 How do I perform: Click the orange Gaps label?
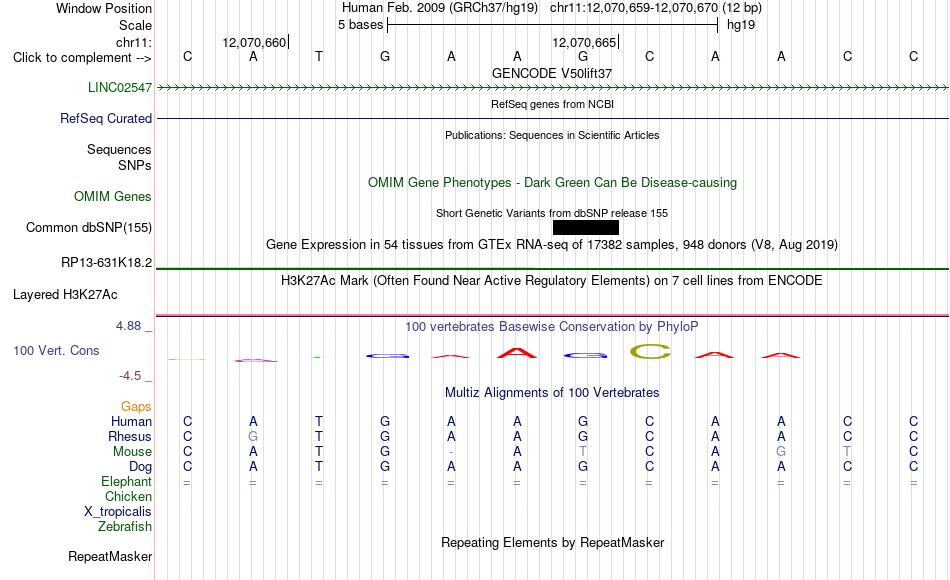pyautogui.click(x=136, y=407)
